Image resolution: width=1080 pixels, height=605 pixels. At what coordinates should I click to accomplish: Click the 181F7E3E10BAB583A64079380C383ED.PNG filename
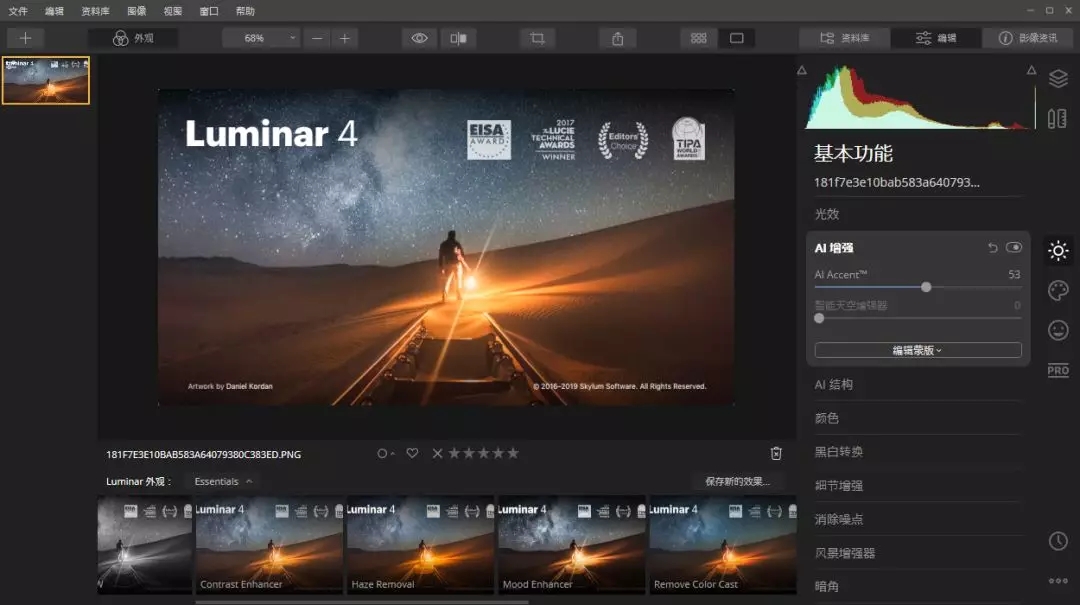point(203,455)
